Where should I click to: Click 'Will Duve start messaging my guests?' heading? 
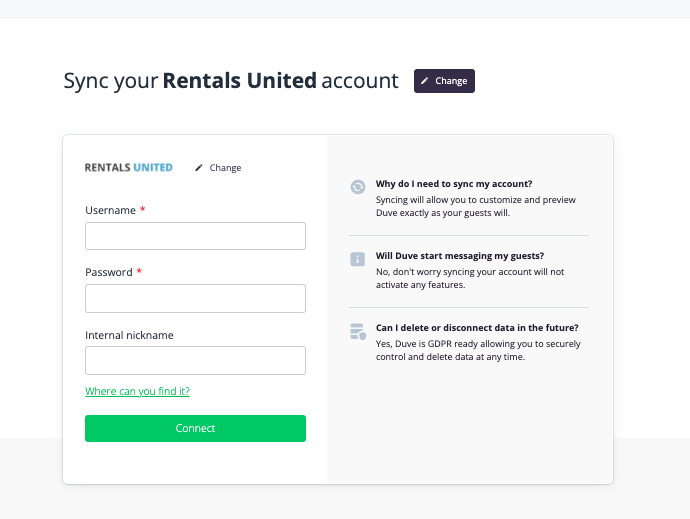(x=460, y=256)
